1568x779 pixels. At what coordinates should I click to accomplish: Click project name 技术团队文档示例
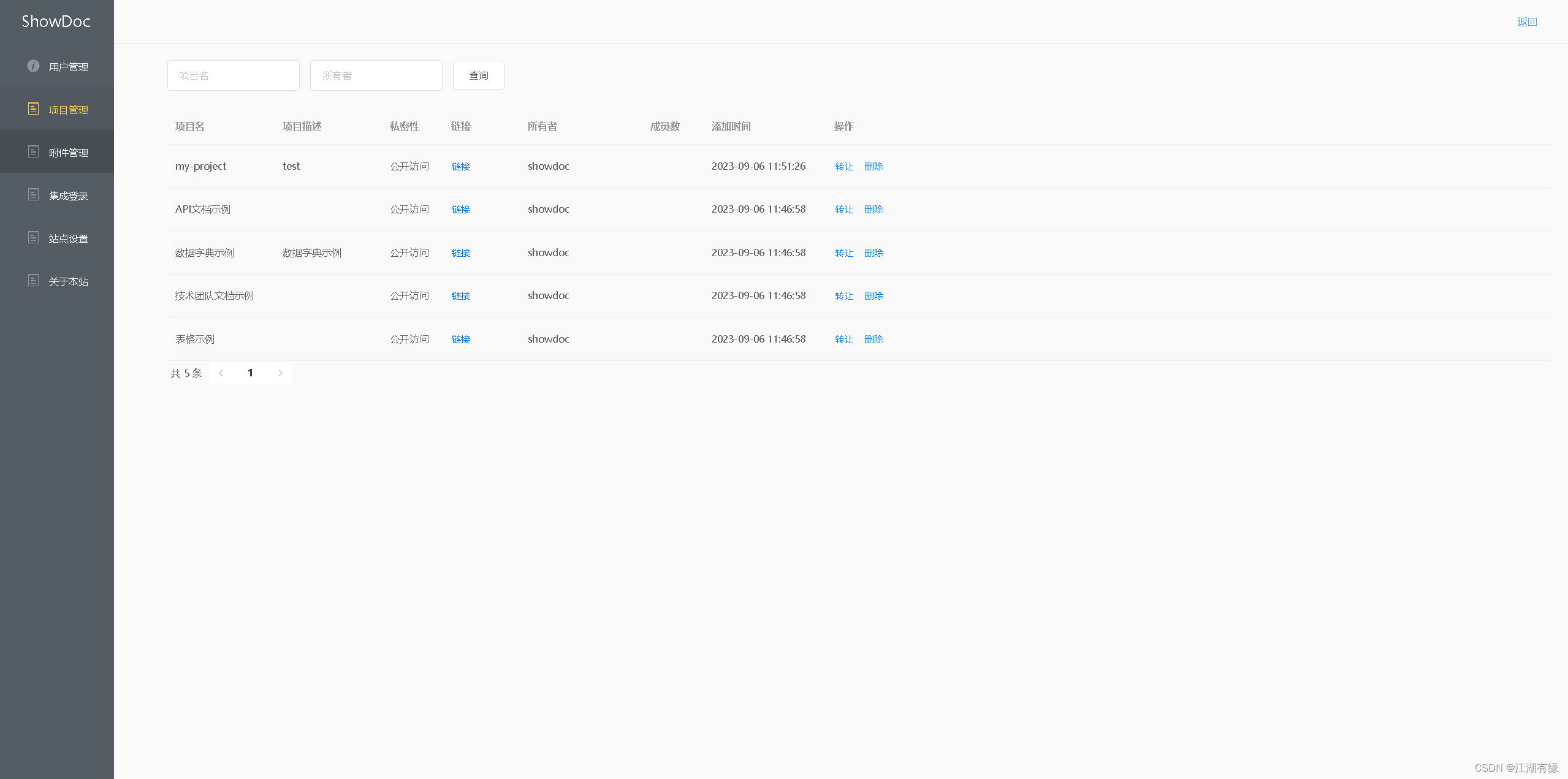click(215, 296)
